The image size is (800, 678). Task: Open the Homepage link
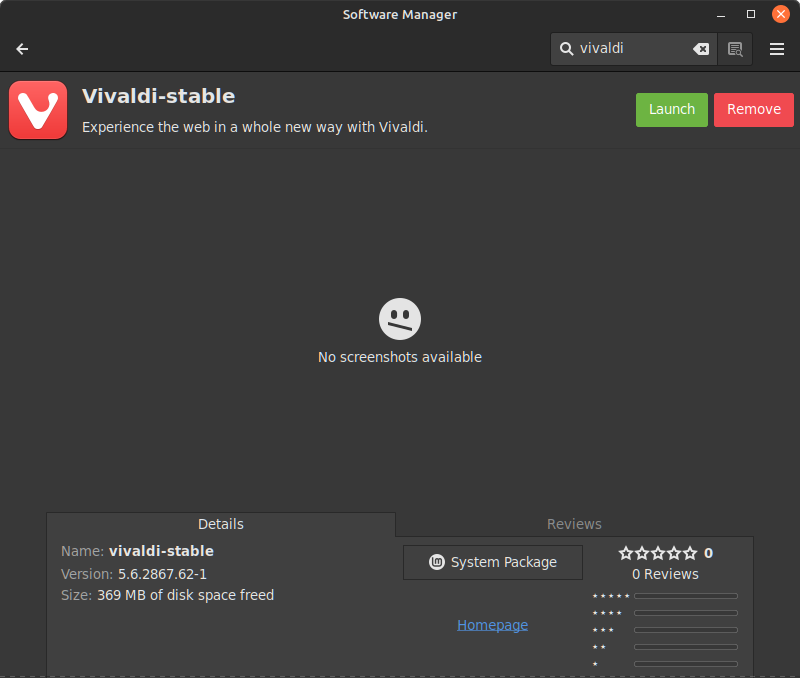492,625
